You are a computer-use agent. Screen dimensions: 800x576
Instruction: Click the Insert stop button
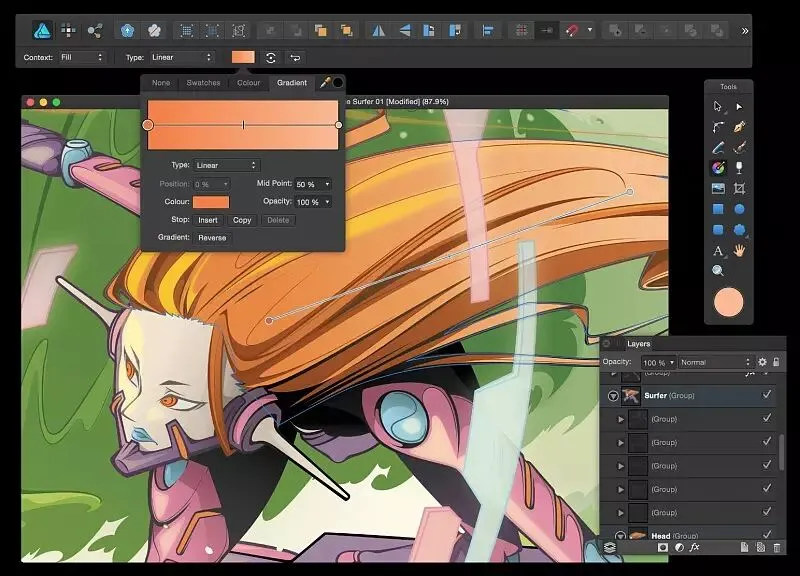click(208, 220)
